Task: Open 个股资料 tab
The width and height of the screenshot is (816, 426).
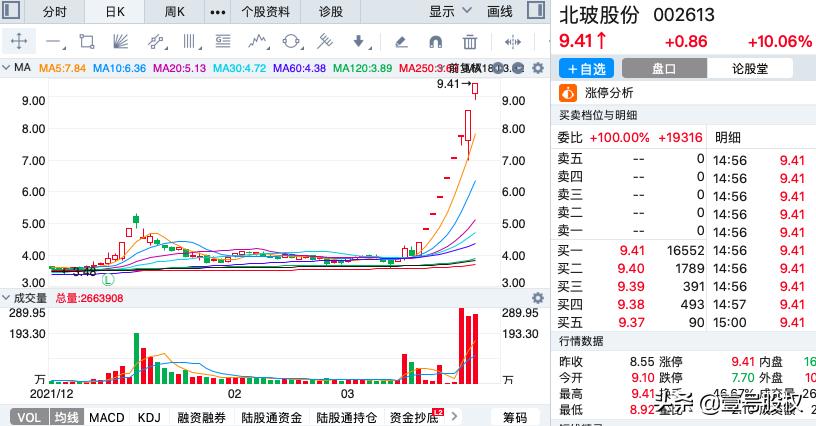Action: point(265,11)
